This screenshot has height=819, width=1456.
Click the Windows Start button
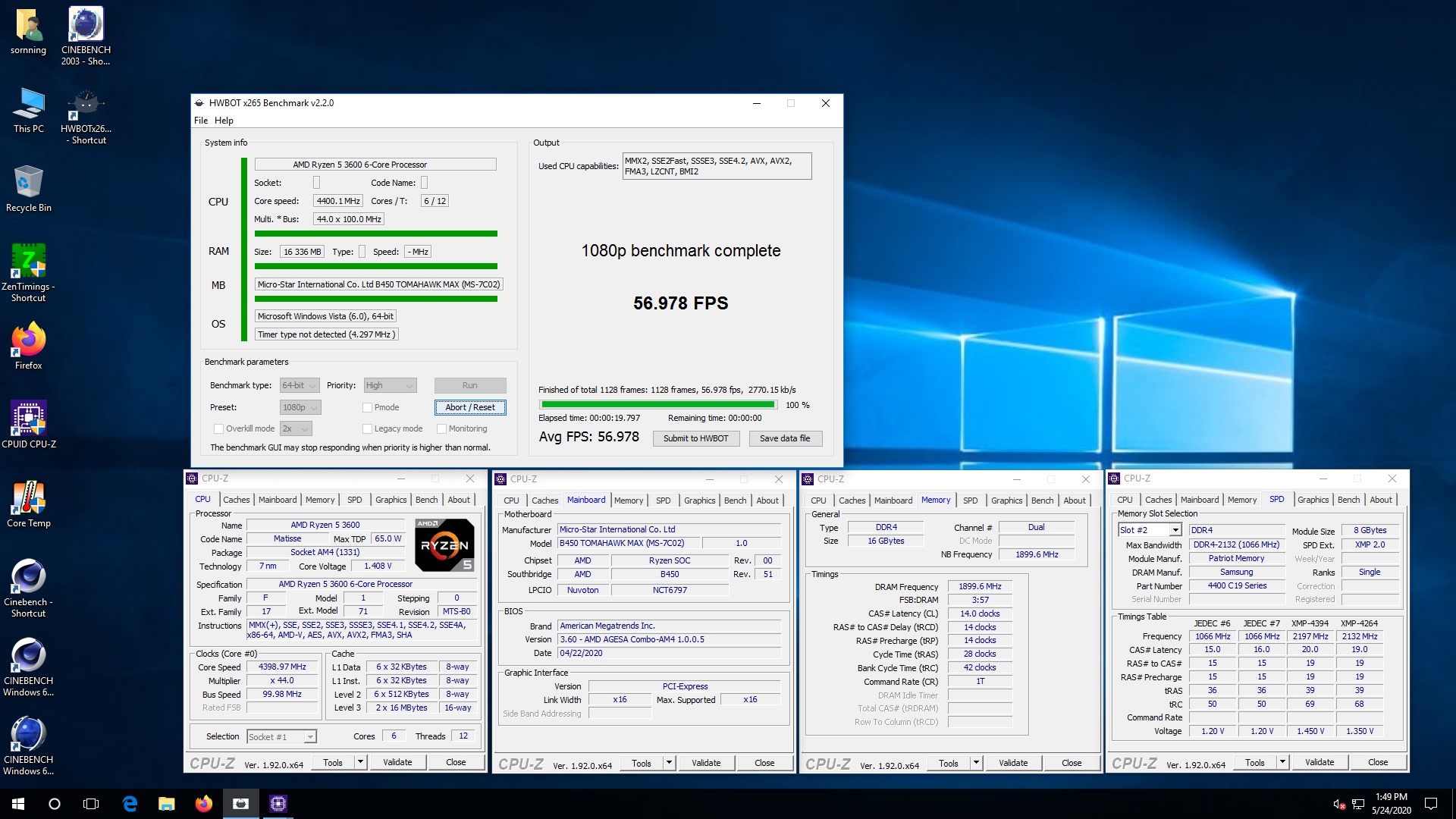[18, 804]
